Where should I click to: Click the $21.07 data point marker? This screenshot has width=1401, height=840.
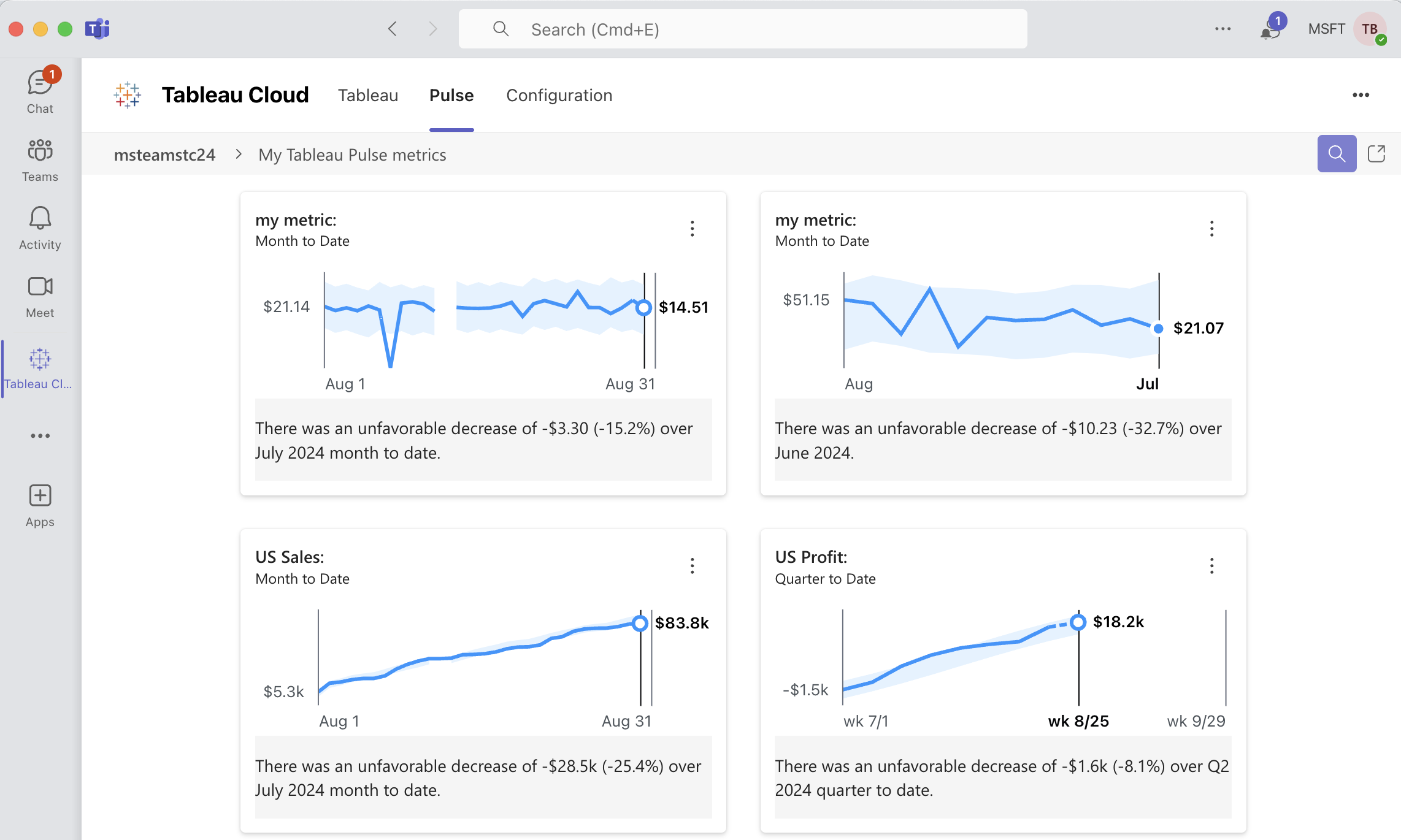coord(1158,329)
